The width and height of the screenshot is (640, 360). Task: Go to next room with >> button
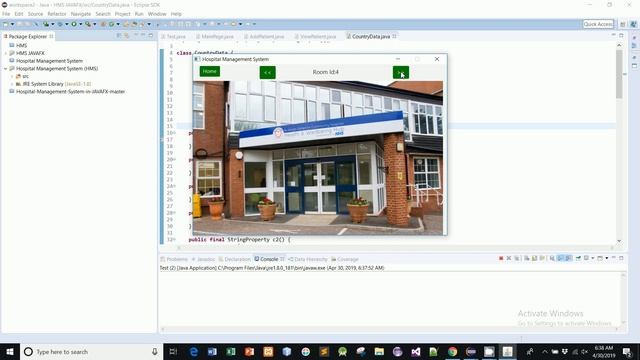coord(401,73)
